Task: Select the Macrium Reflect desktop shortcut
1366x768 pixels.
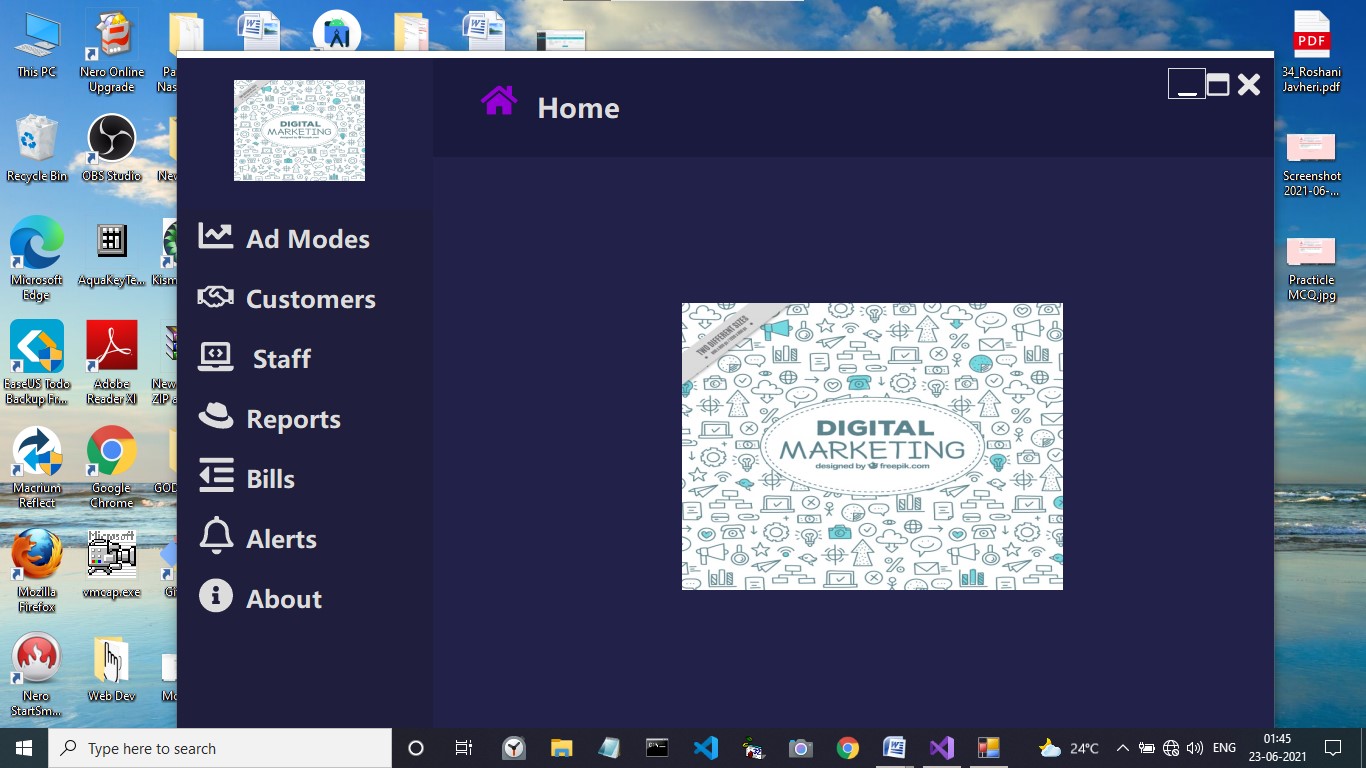Action: coord(37,467)
